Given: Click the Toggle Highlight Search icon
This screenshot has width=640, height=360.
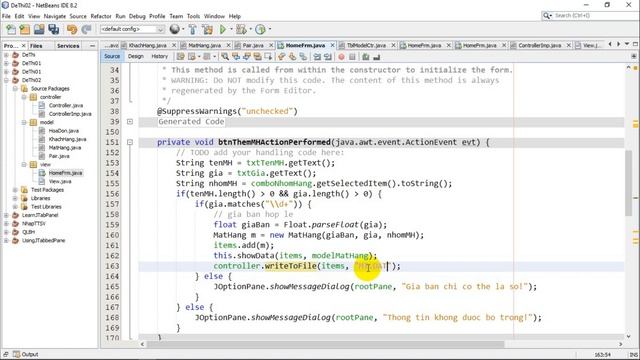Looking at the screenshot, I should [257, 57].
